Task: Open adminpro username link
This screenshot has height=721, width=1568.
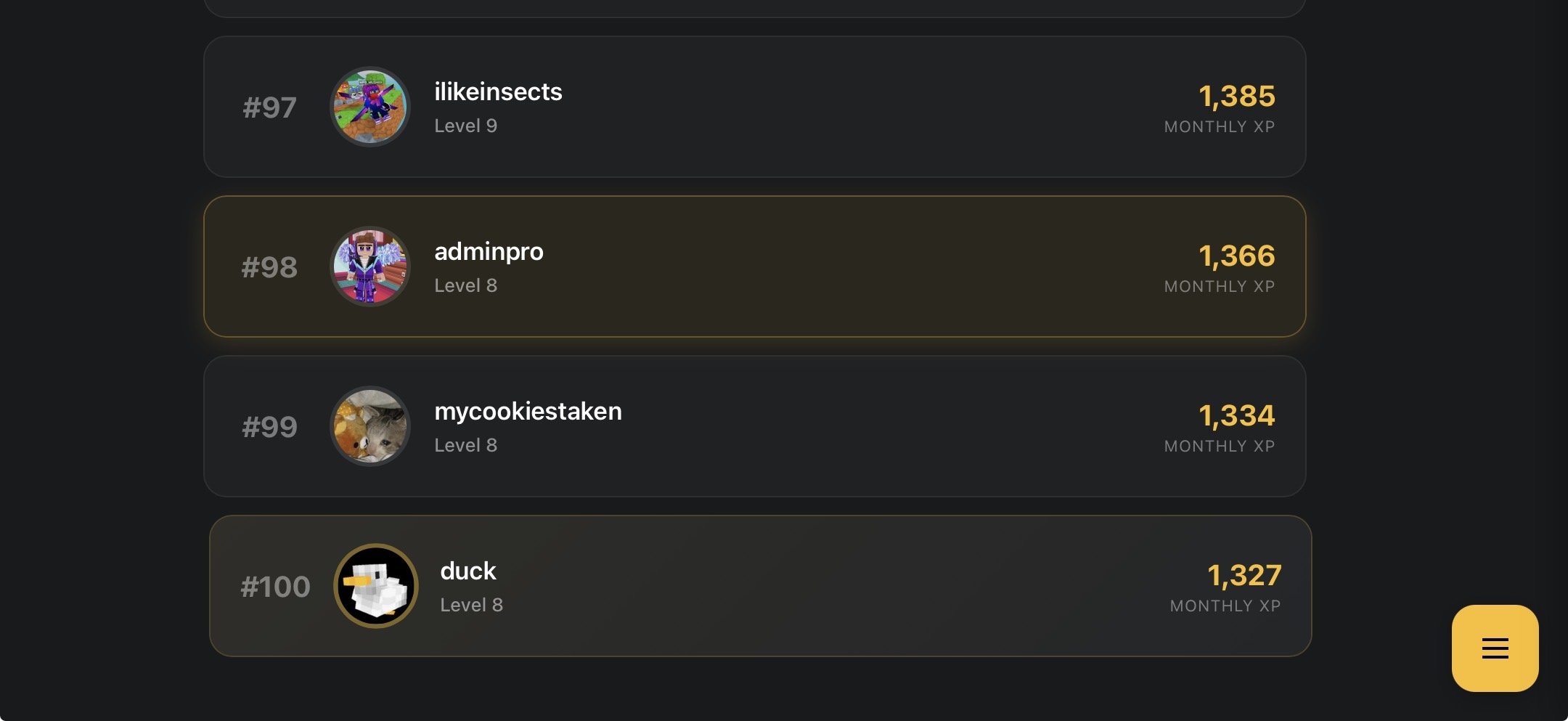Action: click(x=489, y=252)
